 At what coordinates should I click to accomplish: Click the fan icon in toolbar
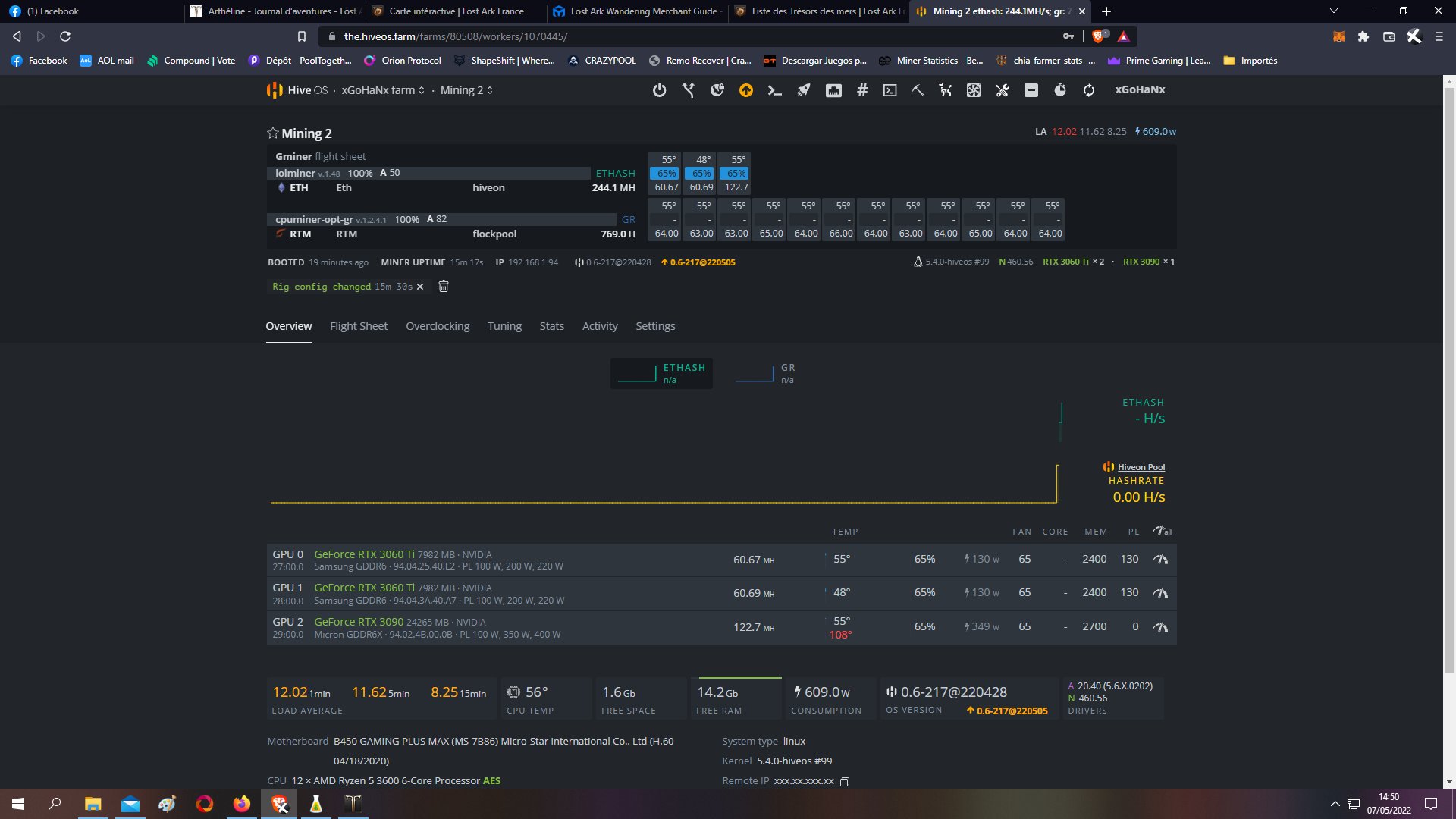(x=974, y=90)
